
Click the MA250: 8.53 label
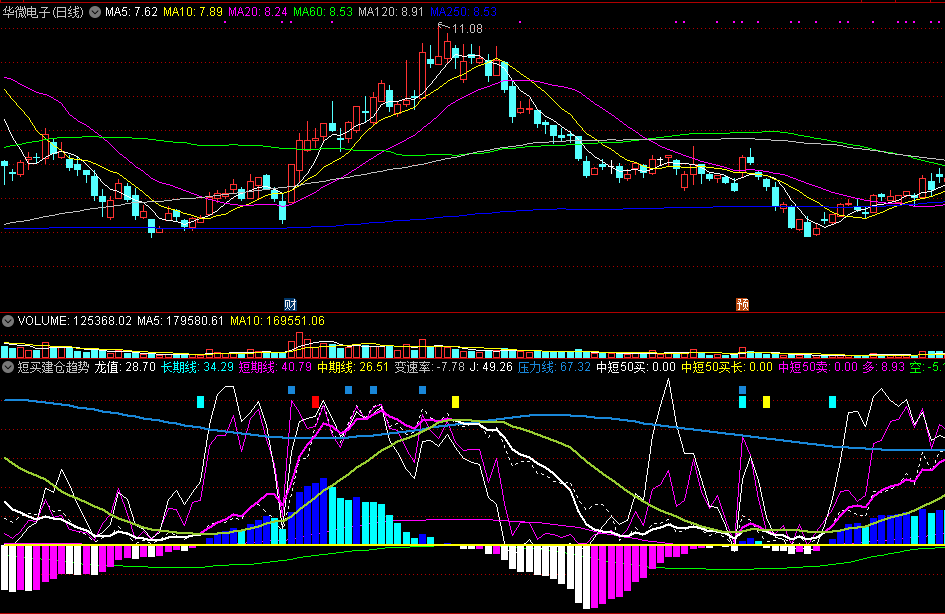pyautogui.click(x=463, y=12)
